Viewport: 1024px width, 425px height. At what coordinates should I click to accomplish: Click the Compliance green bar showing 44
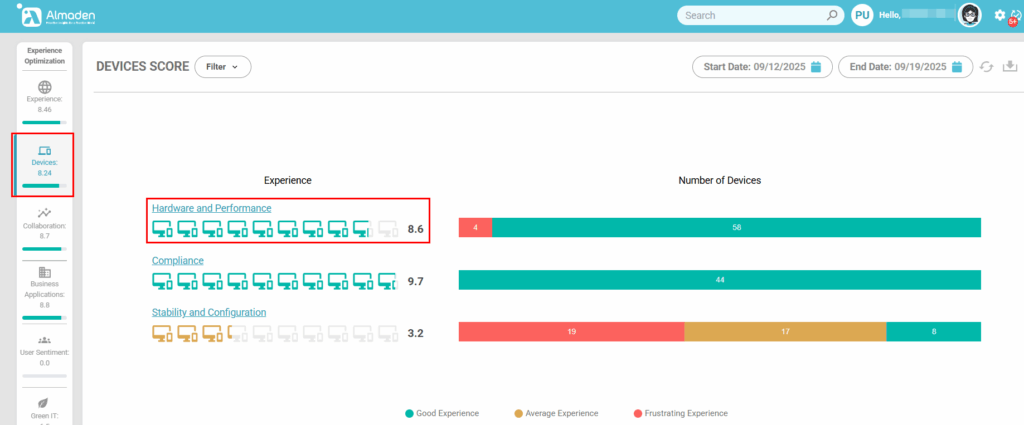pos(720,279)
